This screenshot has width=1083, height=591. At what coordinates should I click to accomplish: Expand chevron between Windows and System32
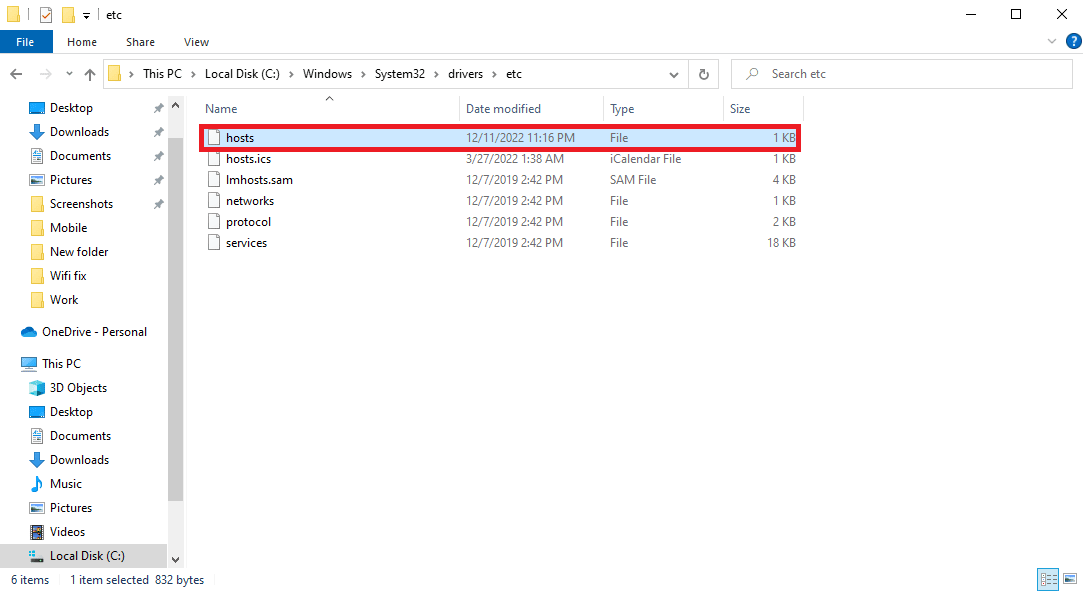tap(363, 74)
